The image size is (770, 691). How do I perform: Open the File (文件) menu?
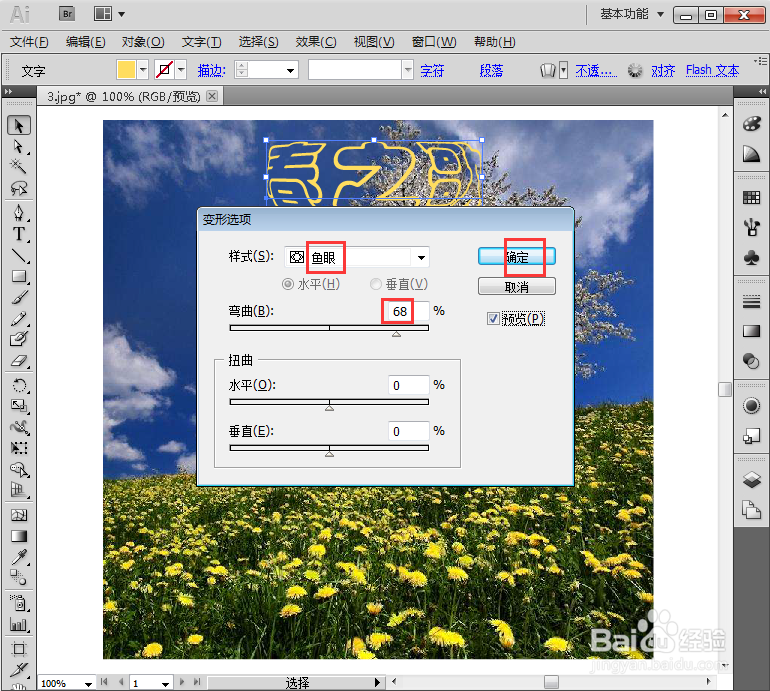pos(29,42)
